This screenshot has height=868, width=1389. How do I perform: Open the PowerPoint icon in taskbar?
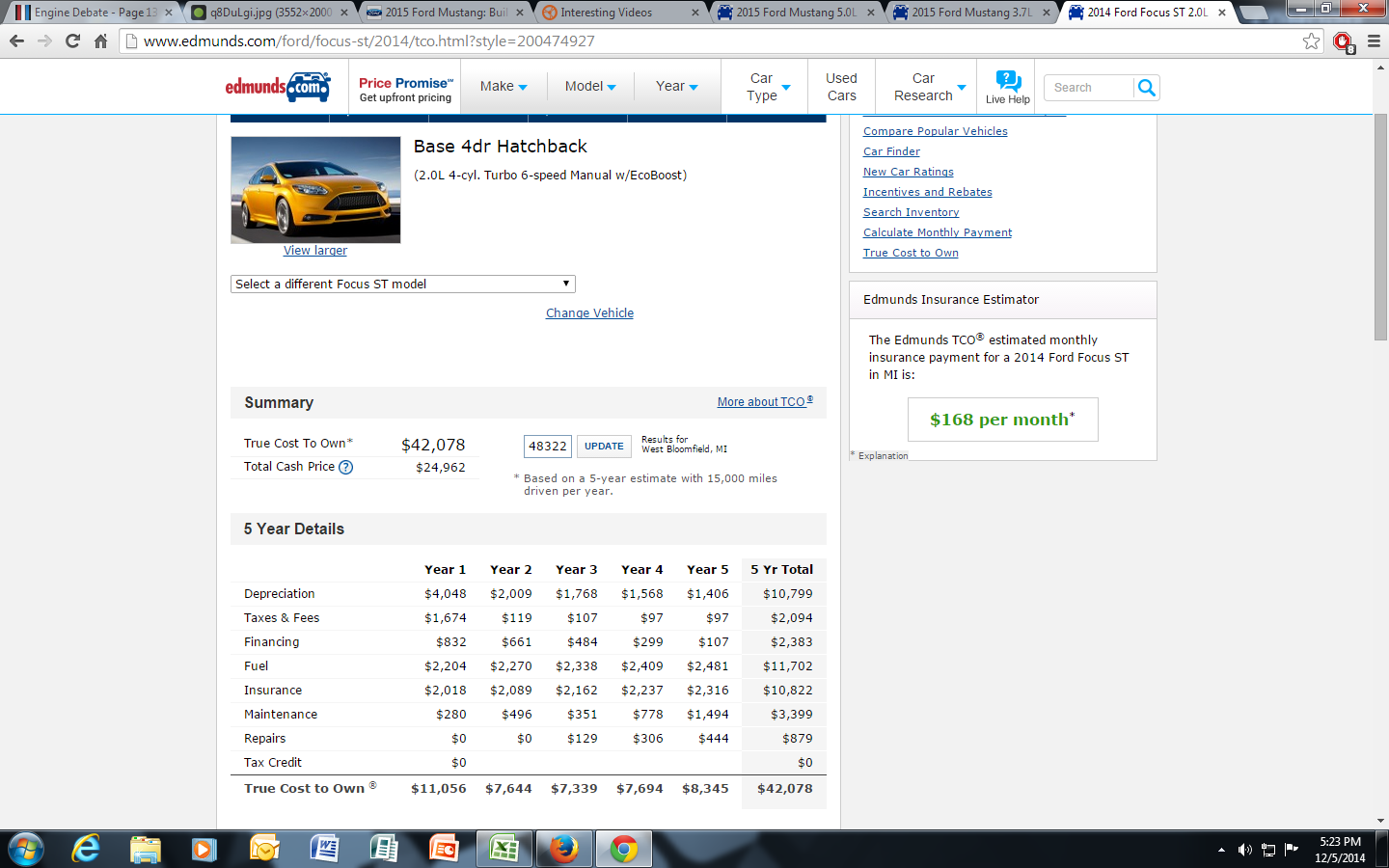444,849
